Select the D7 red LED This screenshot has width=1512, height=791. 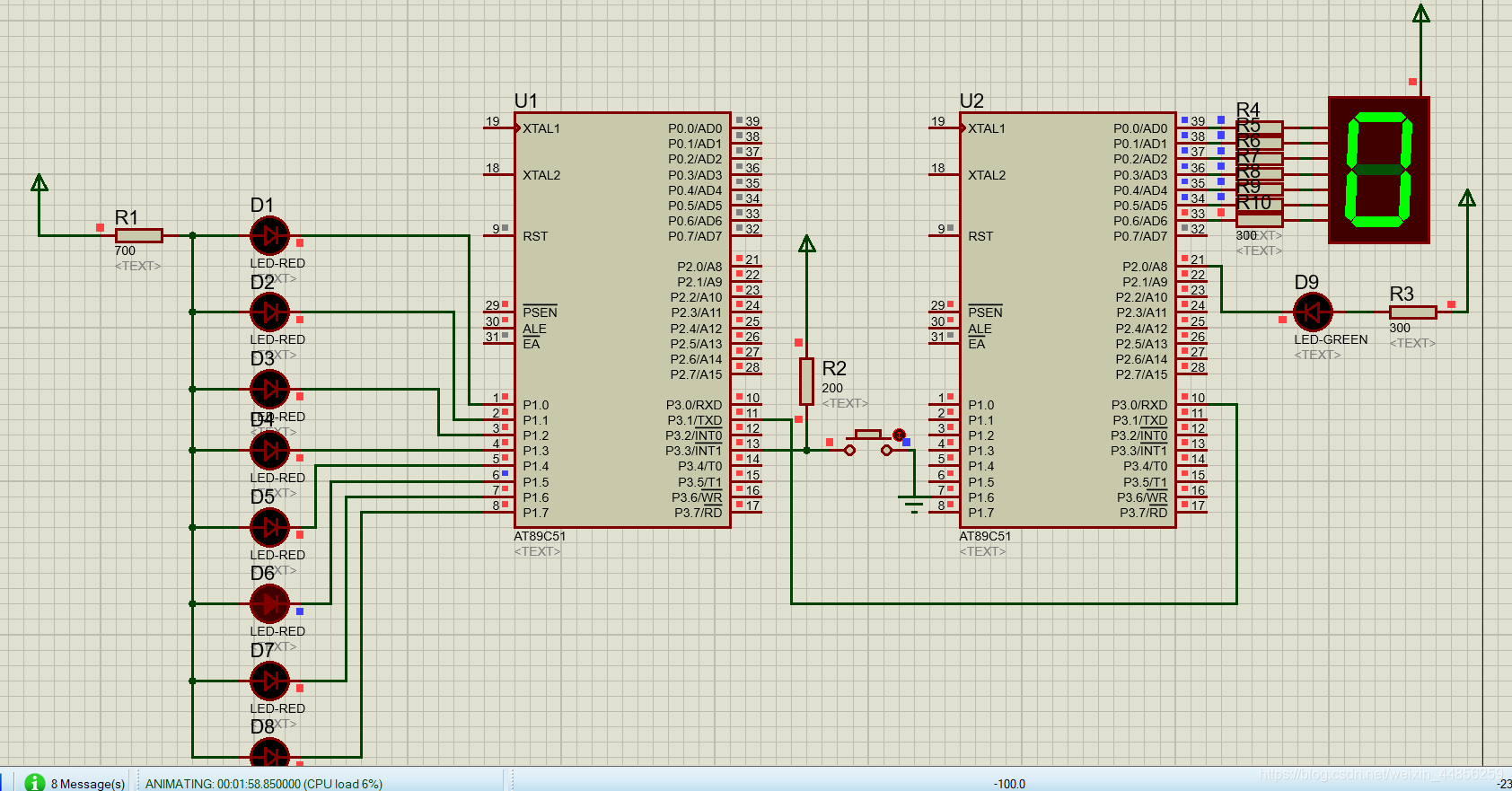[x=269, y=681]
